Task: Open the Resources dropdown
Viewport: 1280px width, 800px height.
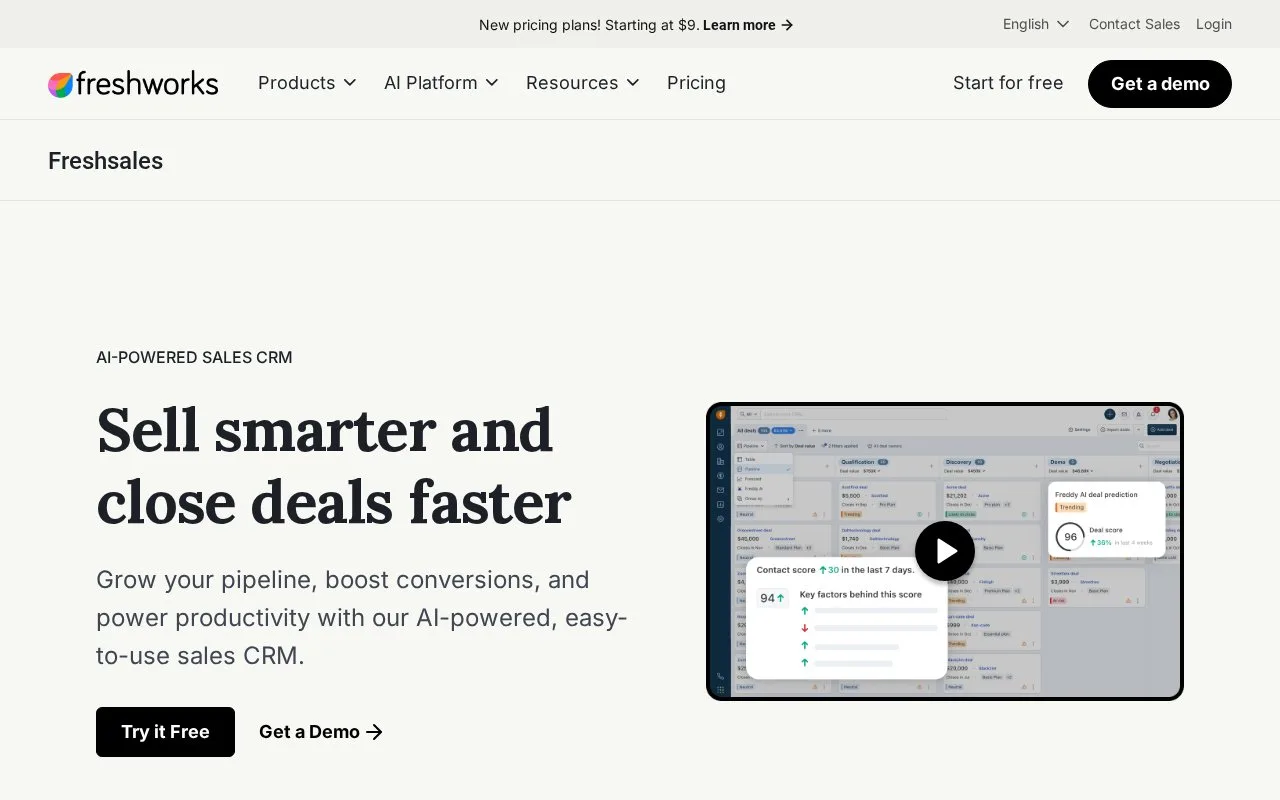Action: pos(583,83)
